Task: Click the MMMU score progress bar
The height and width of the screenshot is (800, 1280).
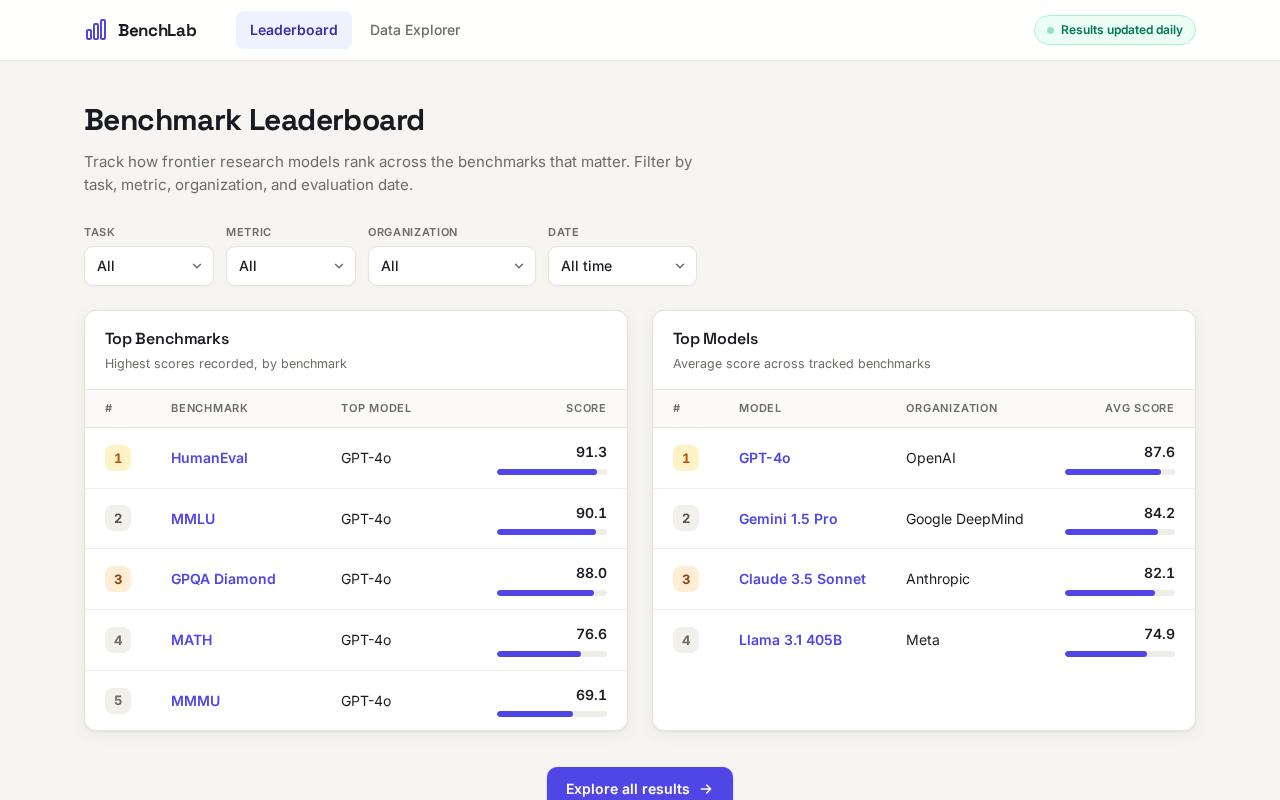Action: point(552,714)
